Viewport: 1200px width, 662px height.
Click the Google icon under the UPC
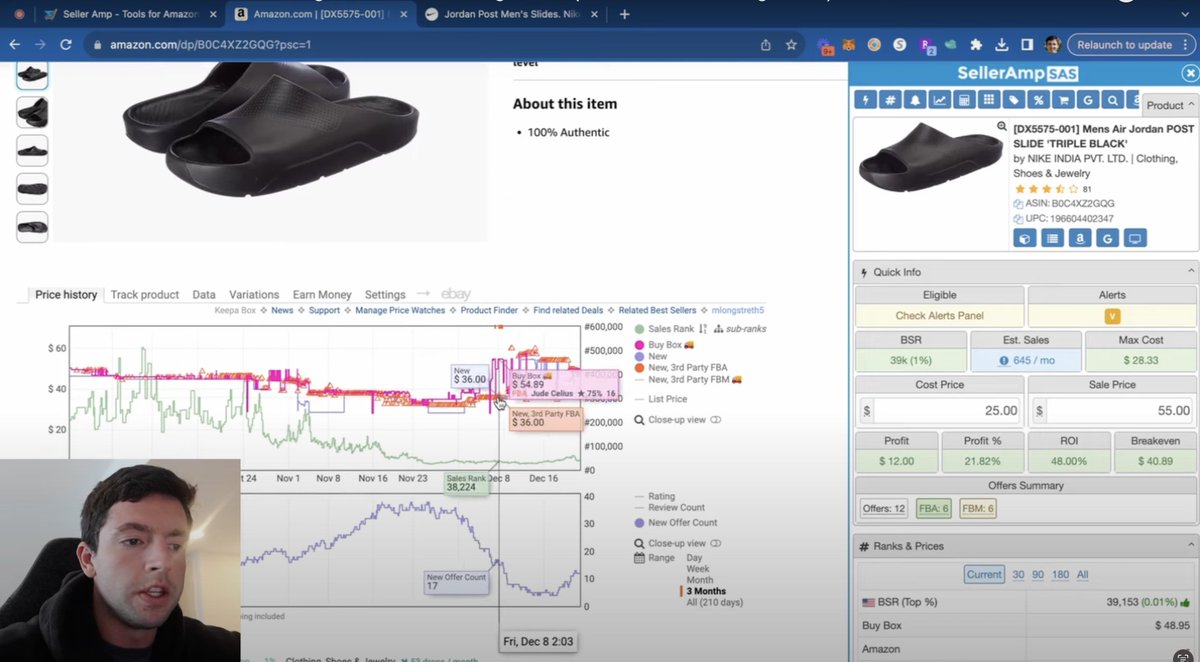click(x=1107, y=238)
